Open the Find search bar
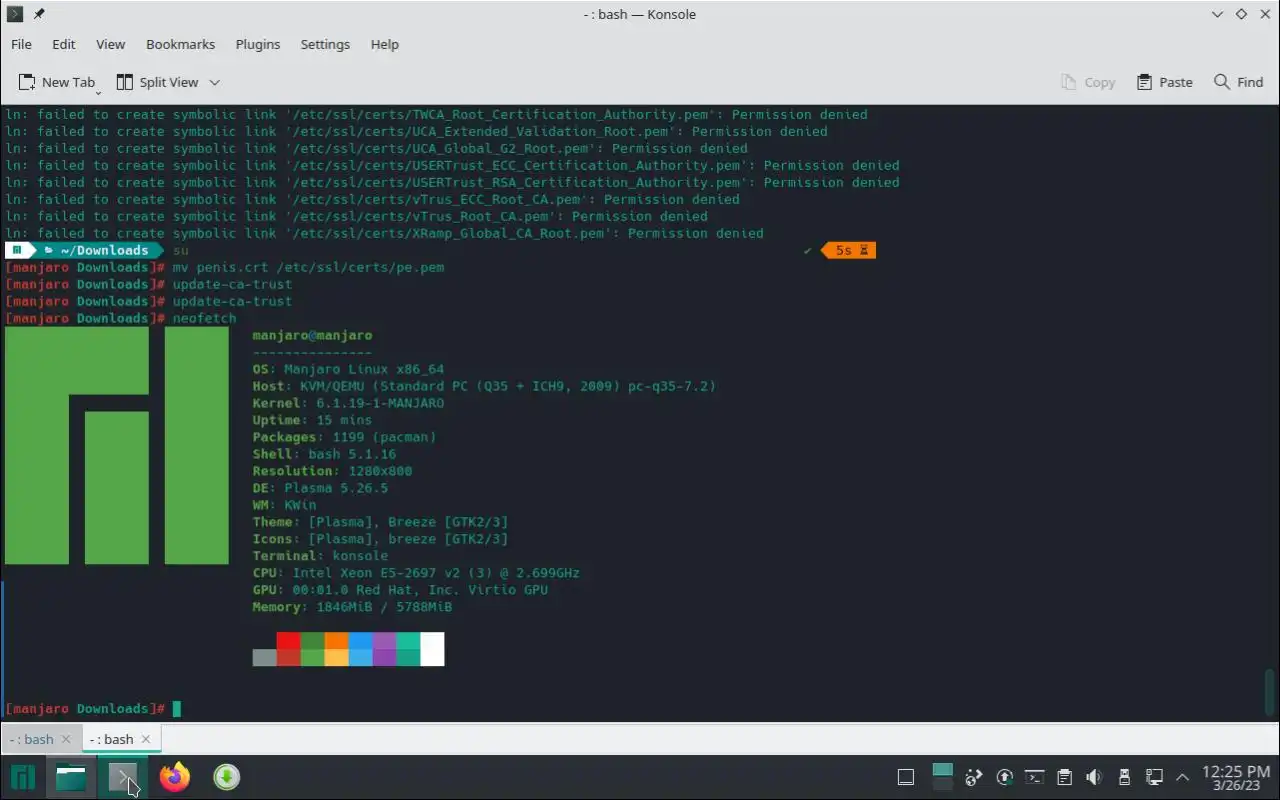1280x800 pixels. point(1239,82)
